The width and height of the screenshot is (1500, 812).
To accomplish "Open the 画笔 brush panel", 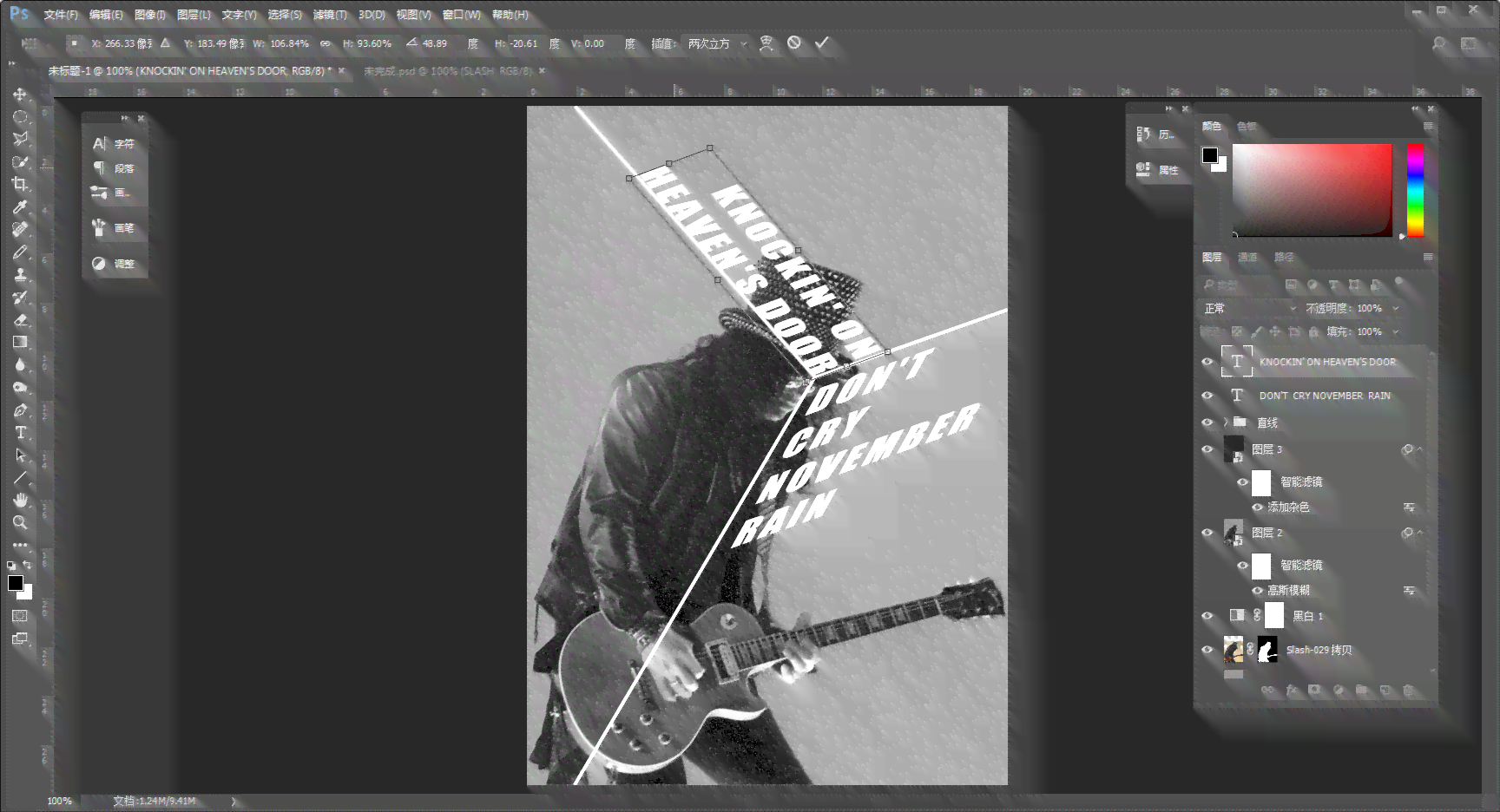I will 115,228.
